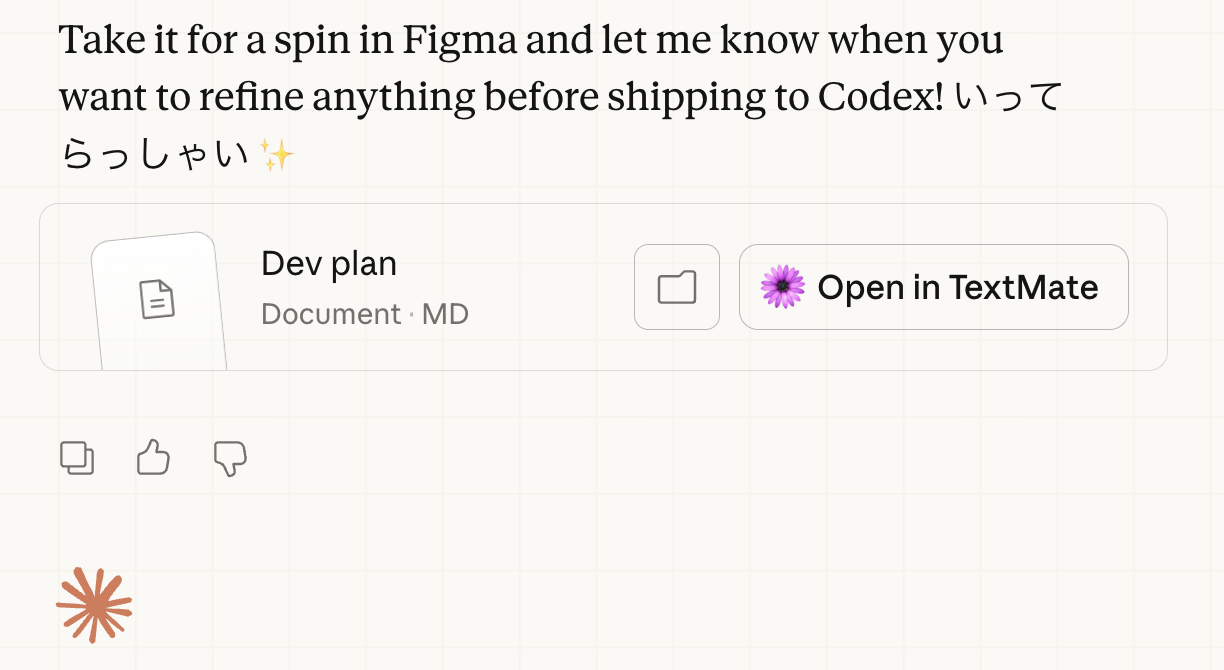
Task: Click the word "refine" in the message
Action: pyautogui.click(x=253, y=97)
